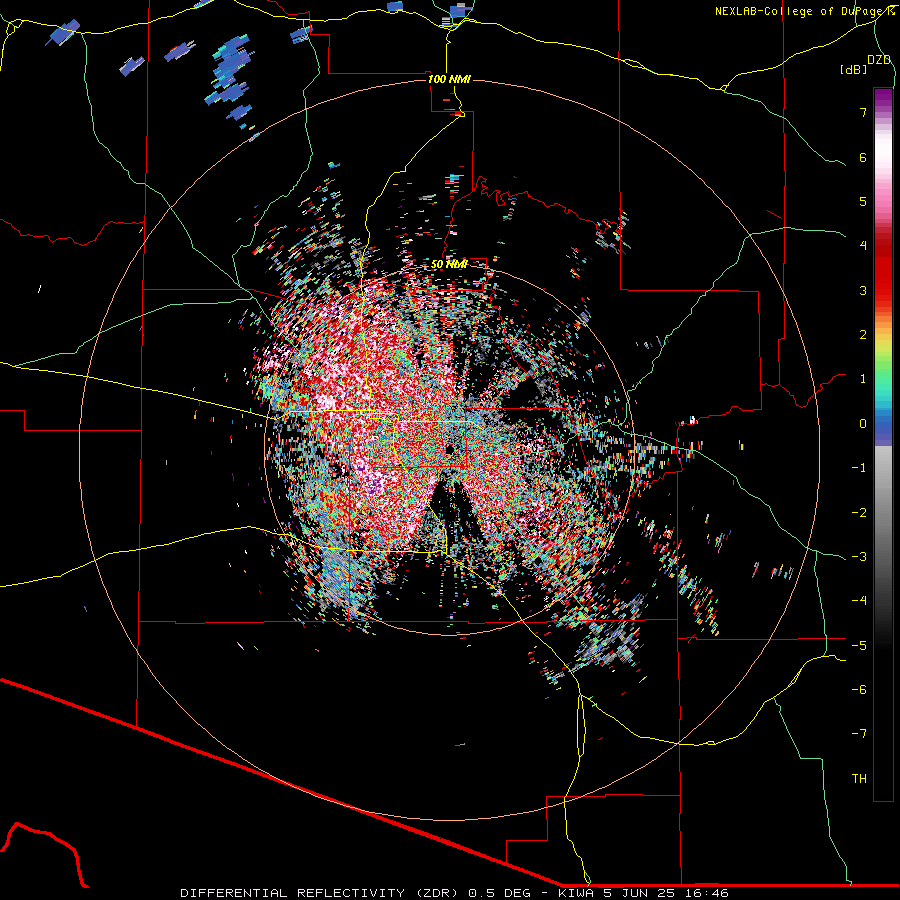Click the 50 NMI range ring label
The image size is (900, 900).
pyautogui.click(x=449, y=264)
